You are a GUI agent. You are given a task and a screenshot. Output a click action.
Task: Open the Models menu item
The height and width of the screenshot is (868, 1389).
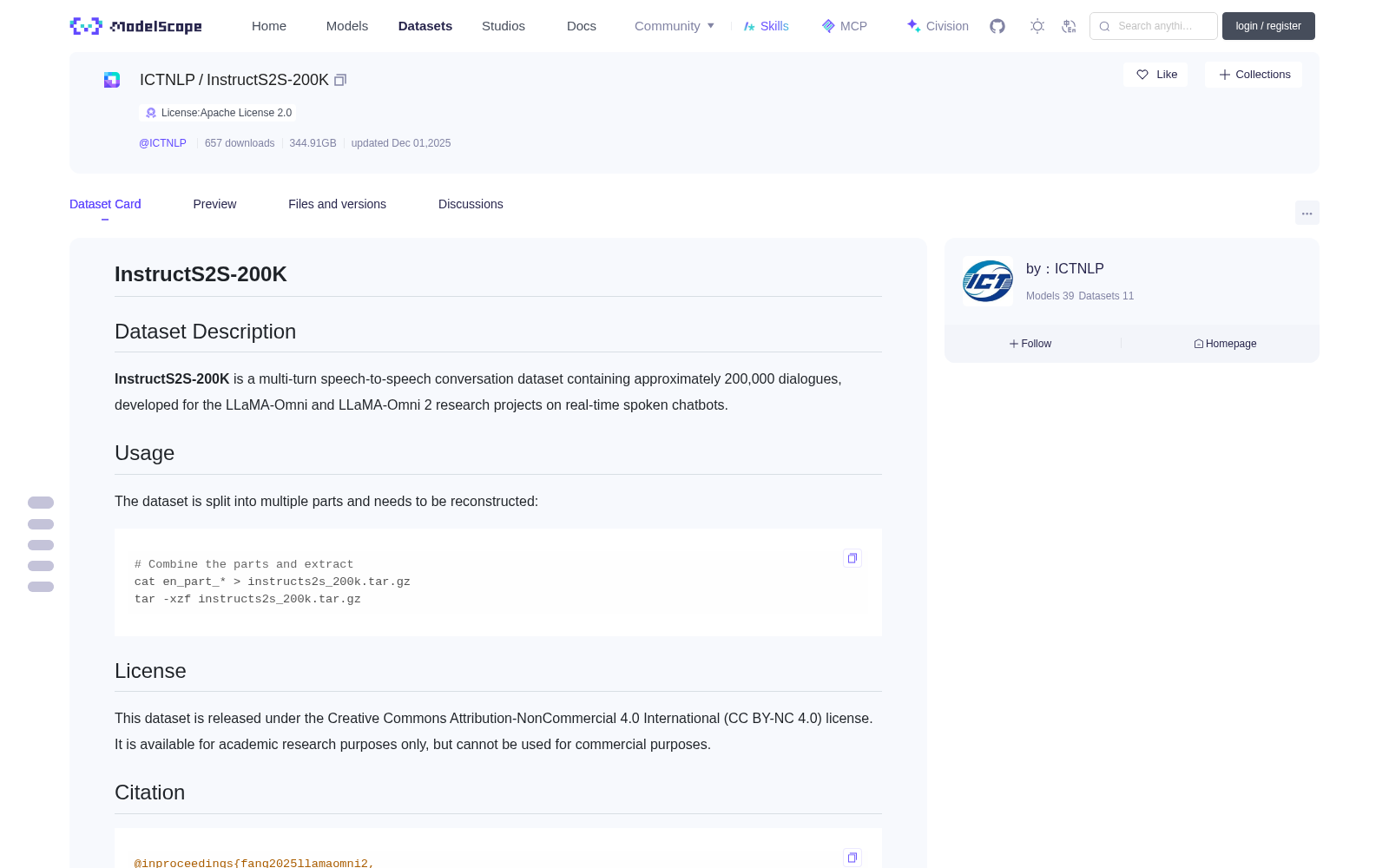click(x=347, y=26)
